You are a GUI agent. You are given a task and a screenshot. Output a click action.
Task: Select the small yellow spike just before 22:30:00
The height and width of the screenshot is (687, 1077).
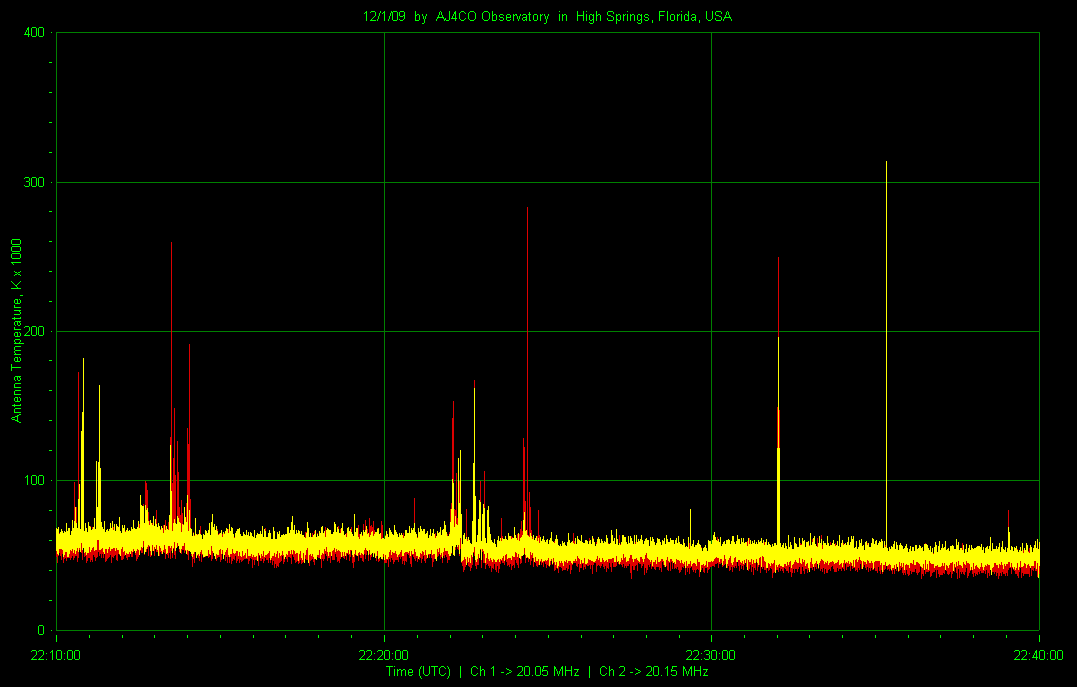click(x=690, y=520)
